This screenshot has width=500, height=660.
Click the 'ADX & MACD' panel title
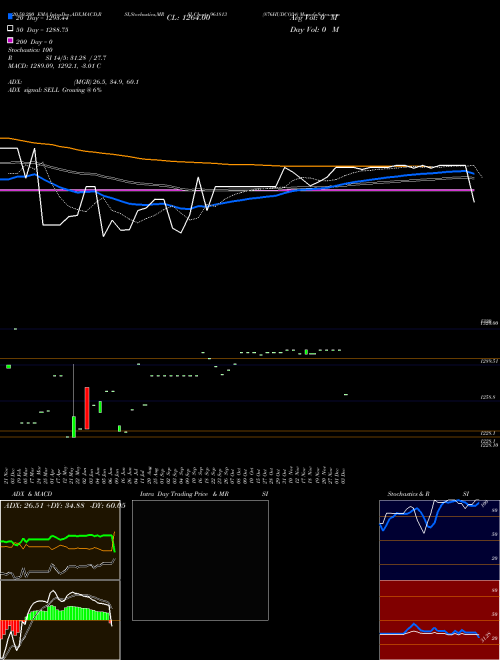(32, 494)
